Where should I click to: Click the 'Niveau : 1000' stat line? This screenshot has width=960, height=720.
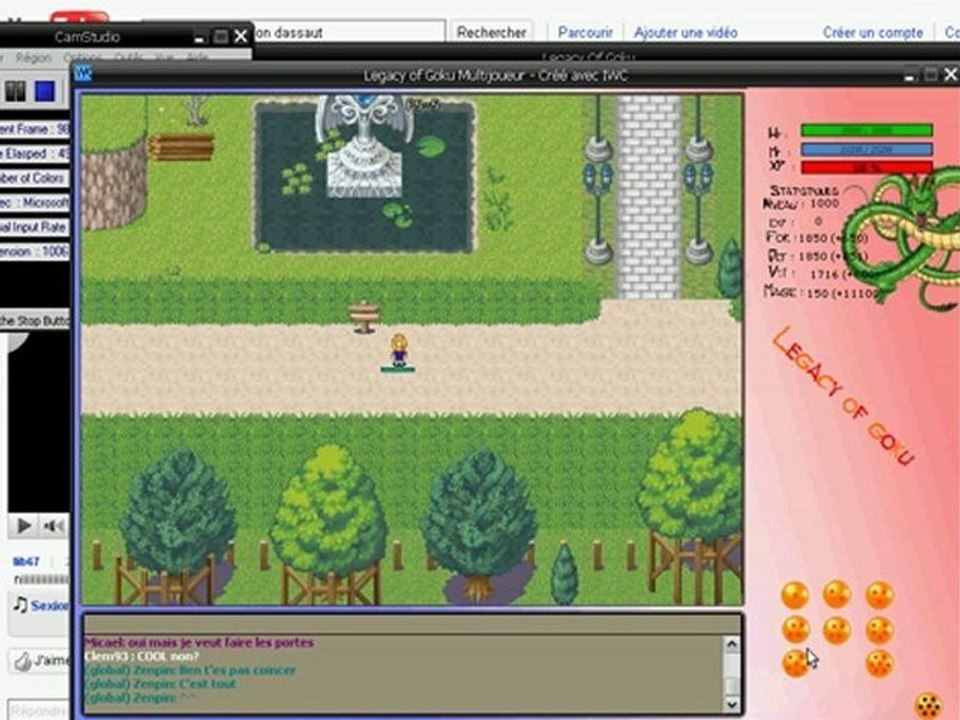coord(801,204)
